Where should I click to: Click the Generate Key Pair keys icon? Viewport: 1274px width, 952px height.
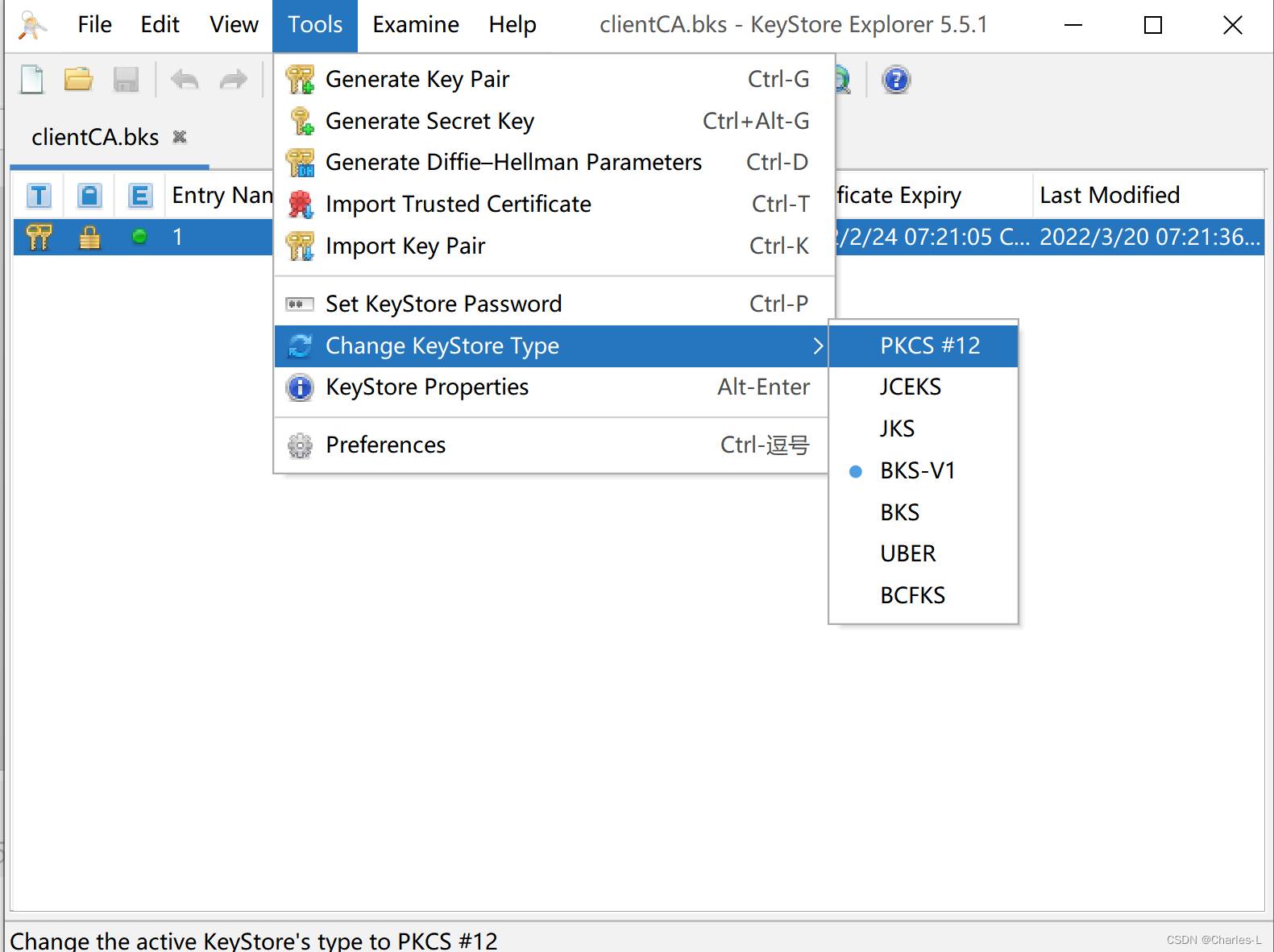(301, 80)
